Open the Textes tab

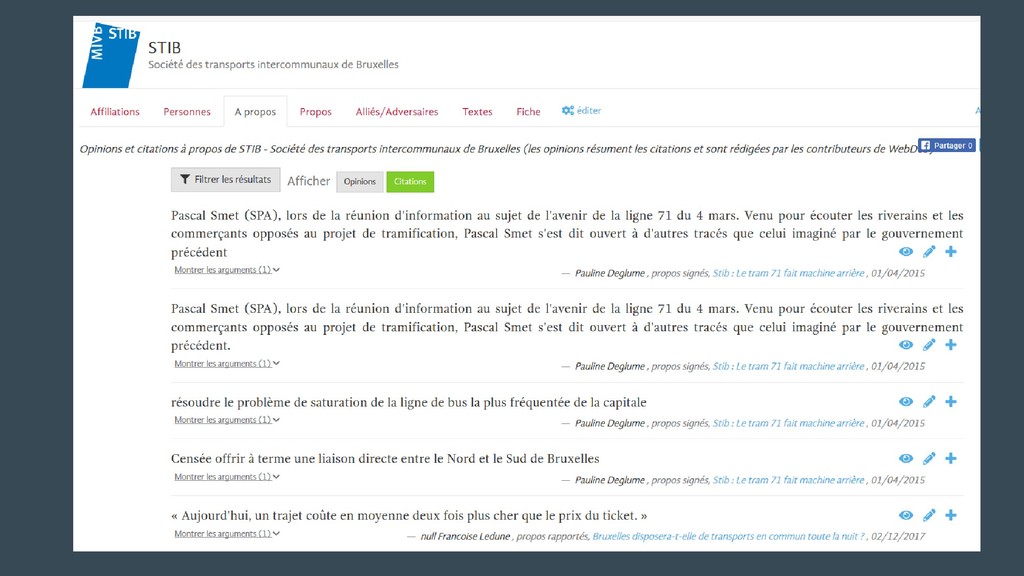(x=477, y=112)
